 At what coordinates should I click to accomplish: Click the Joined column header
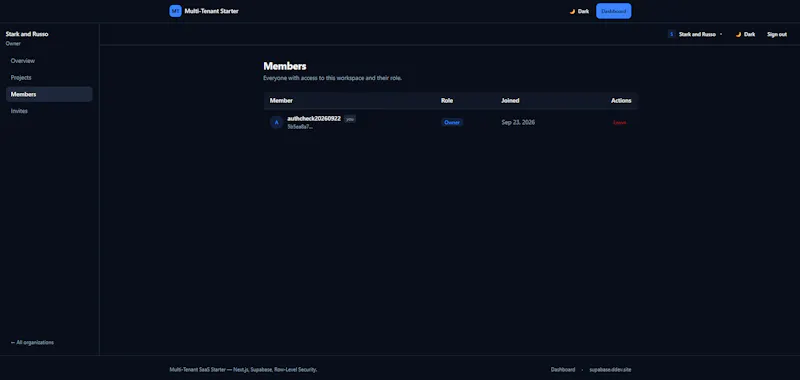[510, 100]
